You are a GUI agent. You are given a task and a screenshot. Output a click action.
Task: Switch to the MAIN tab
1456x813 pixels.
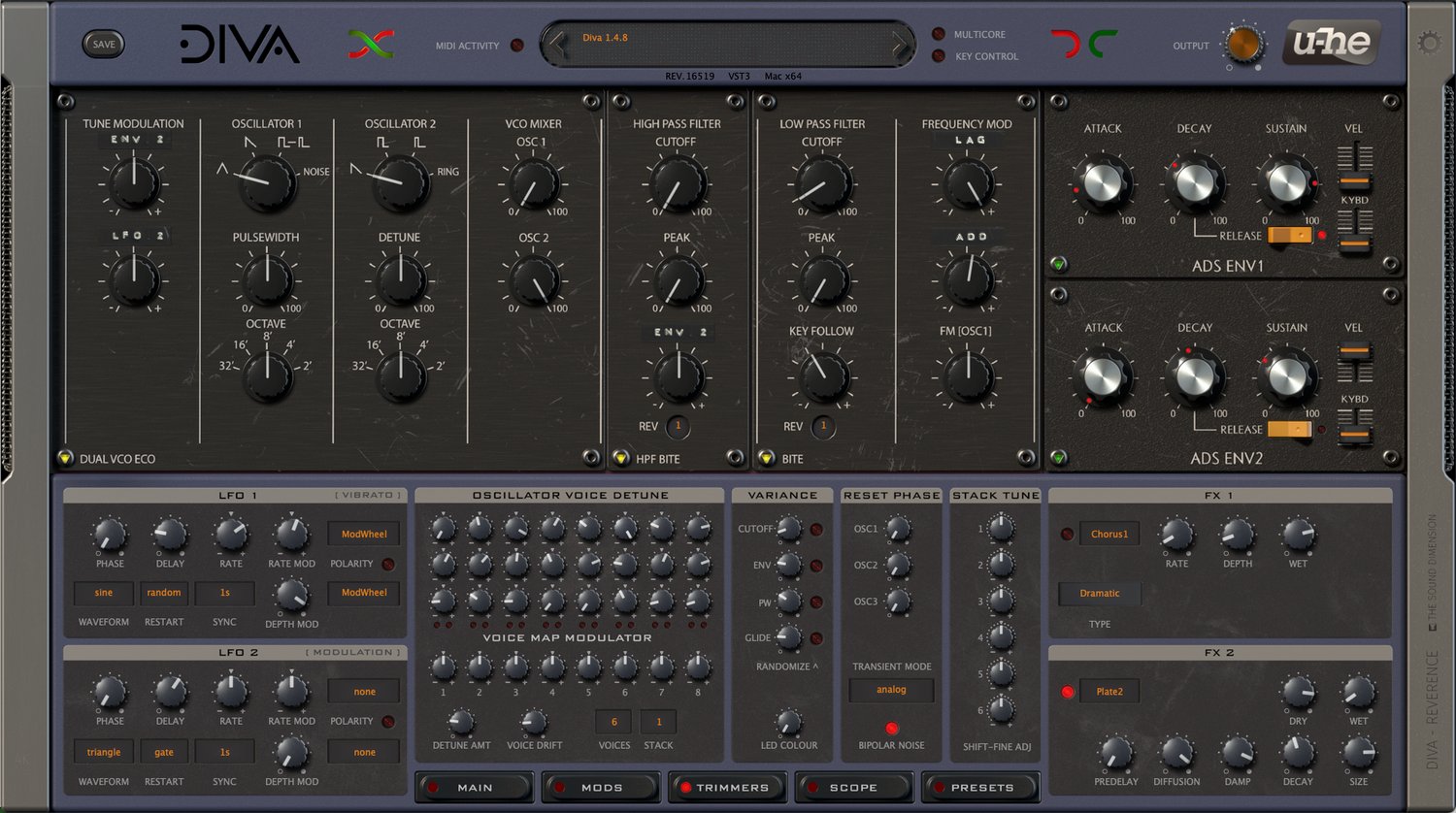[x=475, y=787]
